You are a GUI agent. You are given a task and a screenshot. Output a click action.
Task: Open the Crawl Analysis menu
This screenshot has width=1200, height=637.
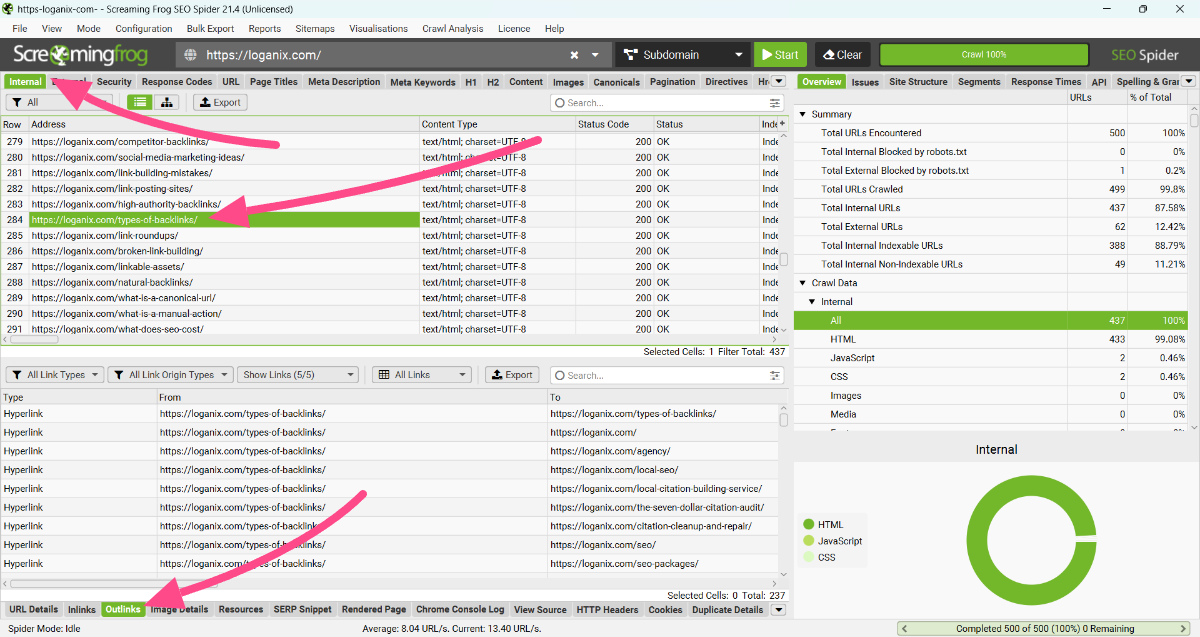pyautogui.click(x=451, y=29)
